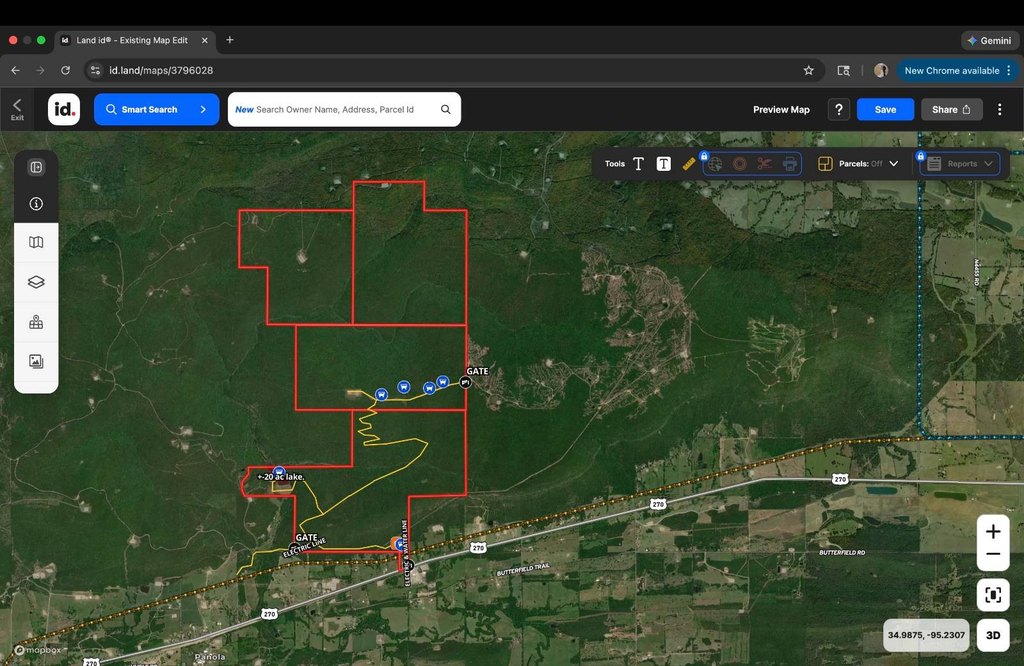Screen dimensions: 1024x666
Task: Switch to Land id Existing Map Edit tab
Action: click(132, 40)
